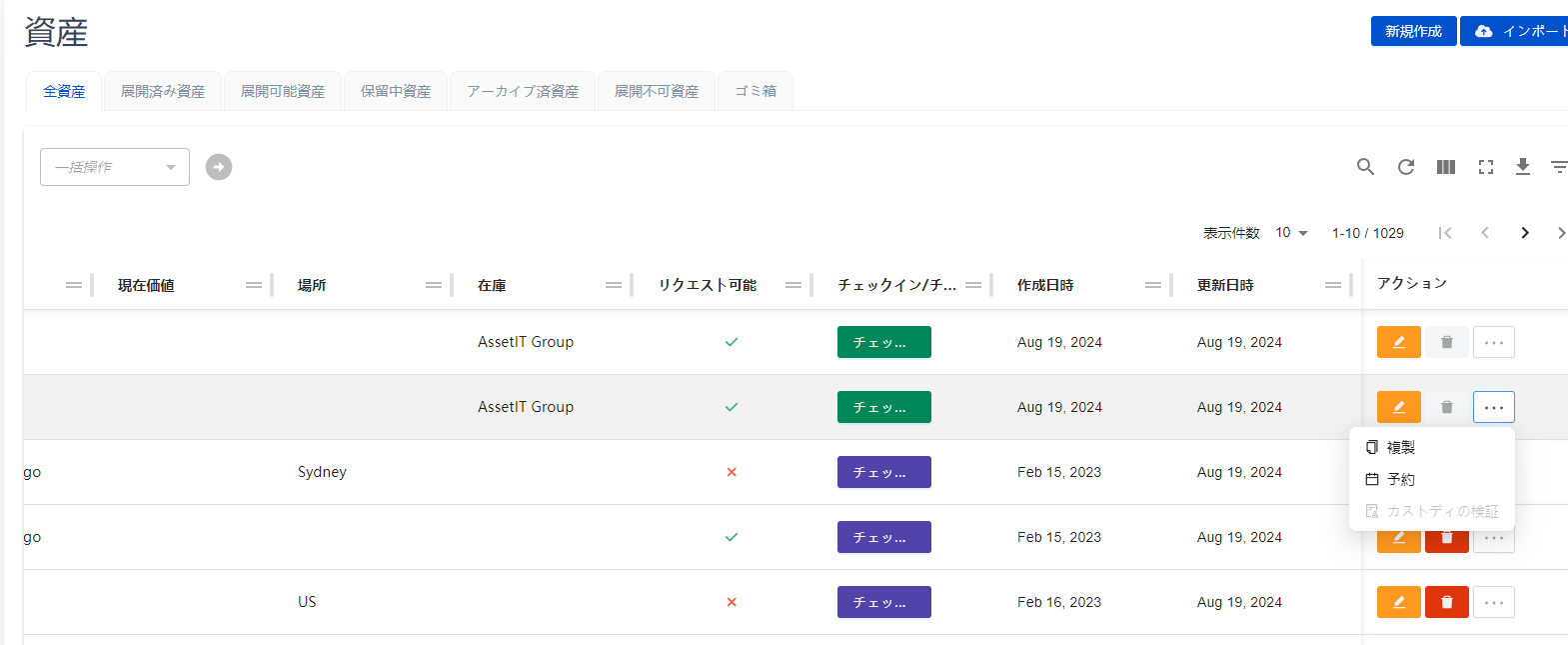Toggle fullscreen table view
Image resolution: width=1568 pixels, height=645 pixels.
tap(1486, 167)
